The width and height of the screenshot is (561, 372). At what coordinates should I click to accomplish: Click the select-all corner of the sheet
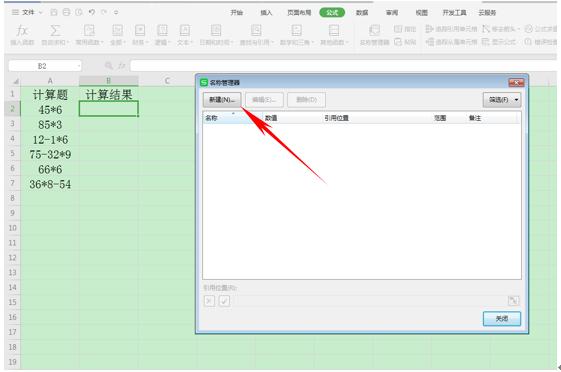(x=15, y=81)
